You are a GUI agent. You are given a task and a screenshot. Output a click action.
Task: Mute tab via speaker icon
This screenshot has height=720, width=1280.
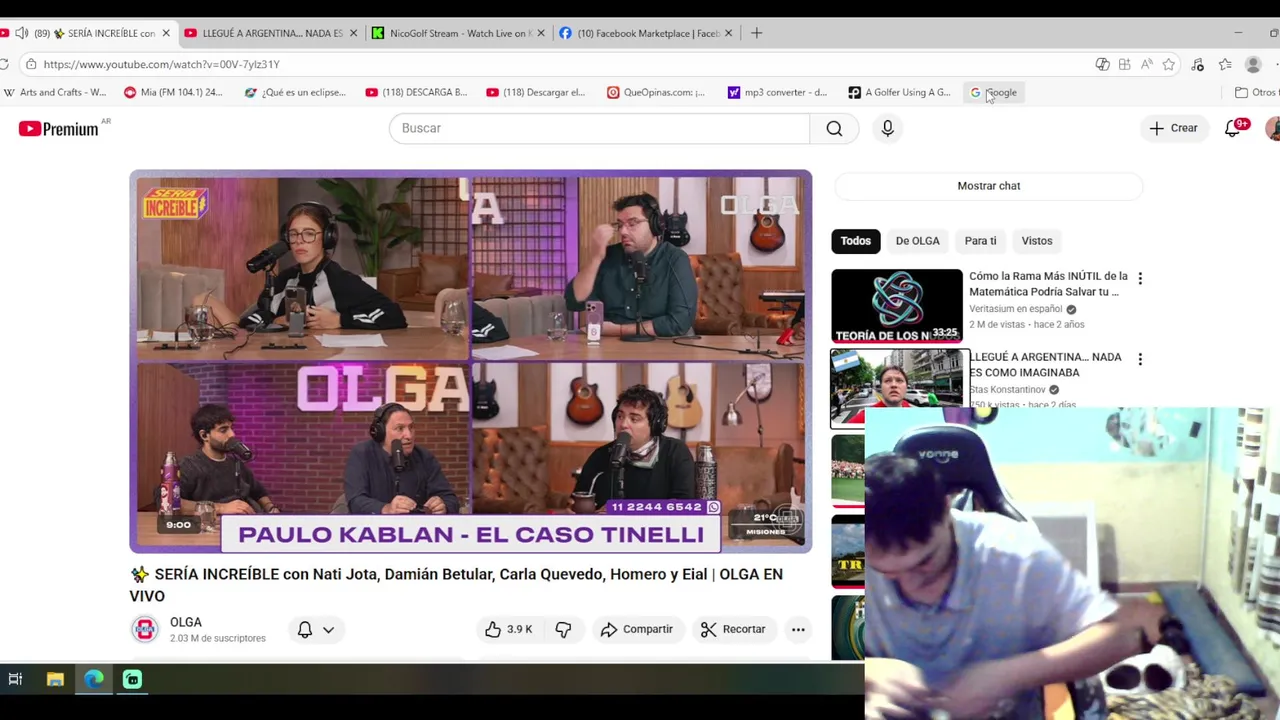[22, 33]
